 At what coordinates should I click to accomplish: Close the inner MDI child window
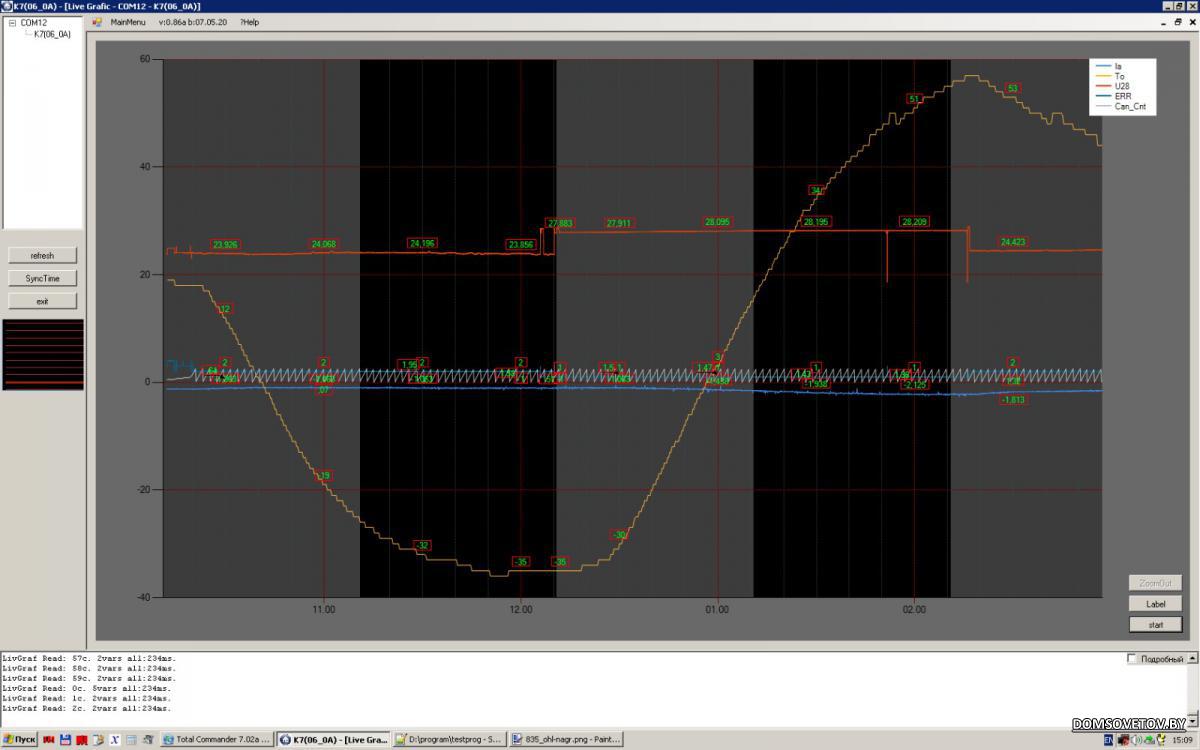(1191, 22)
